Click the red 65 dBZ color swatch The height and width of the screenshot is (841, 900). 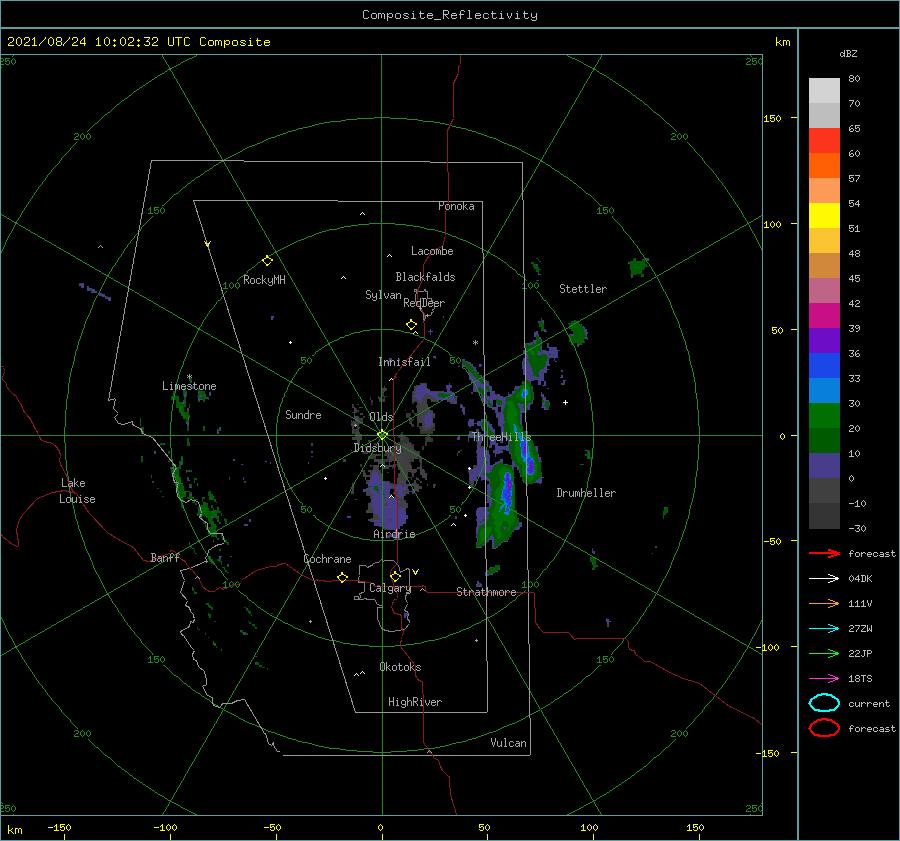(x=824, y=141)
